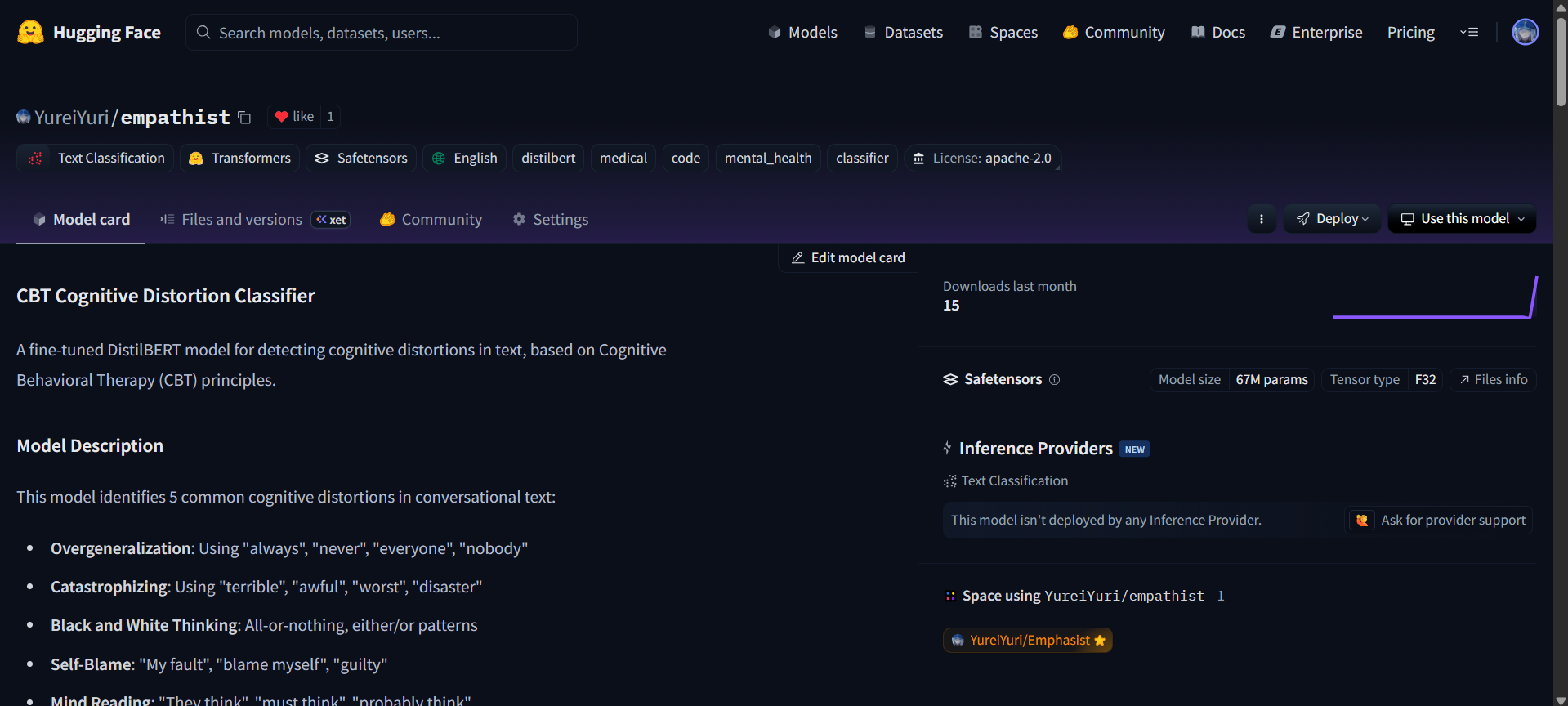Open the three-dot more options menu
This screenshot has height=706, width=1568.
click(x=1262, y=219)
